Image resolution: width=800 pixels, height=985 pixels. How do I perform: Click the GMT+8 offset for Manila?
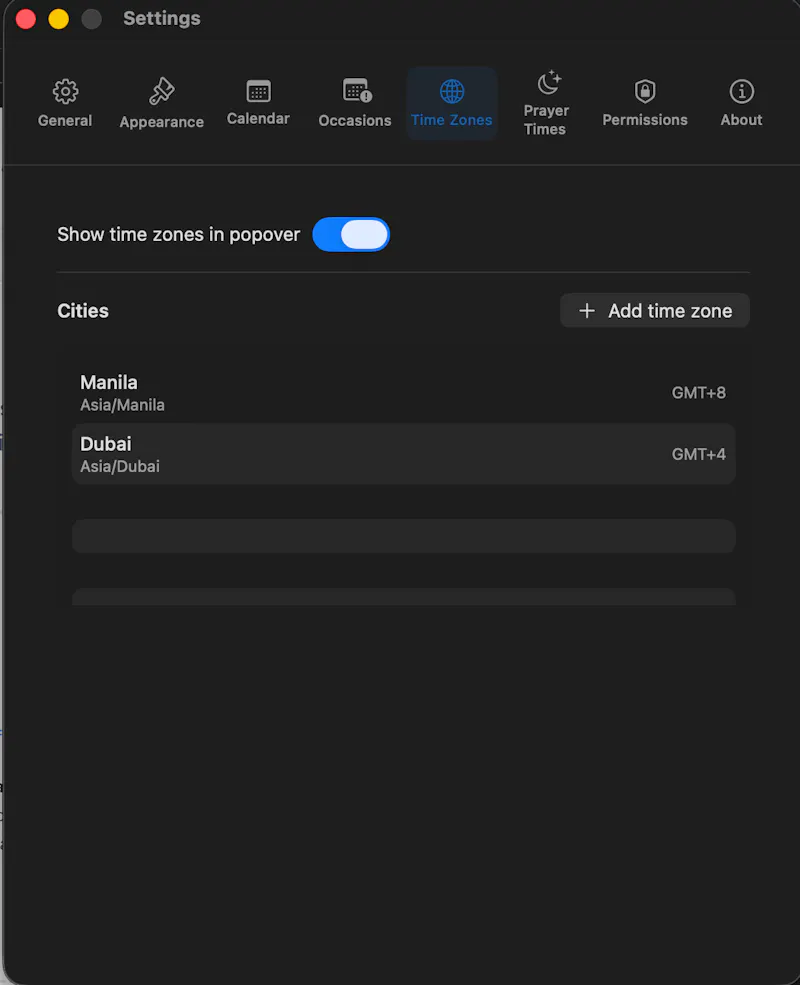pos(698,393)
